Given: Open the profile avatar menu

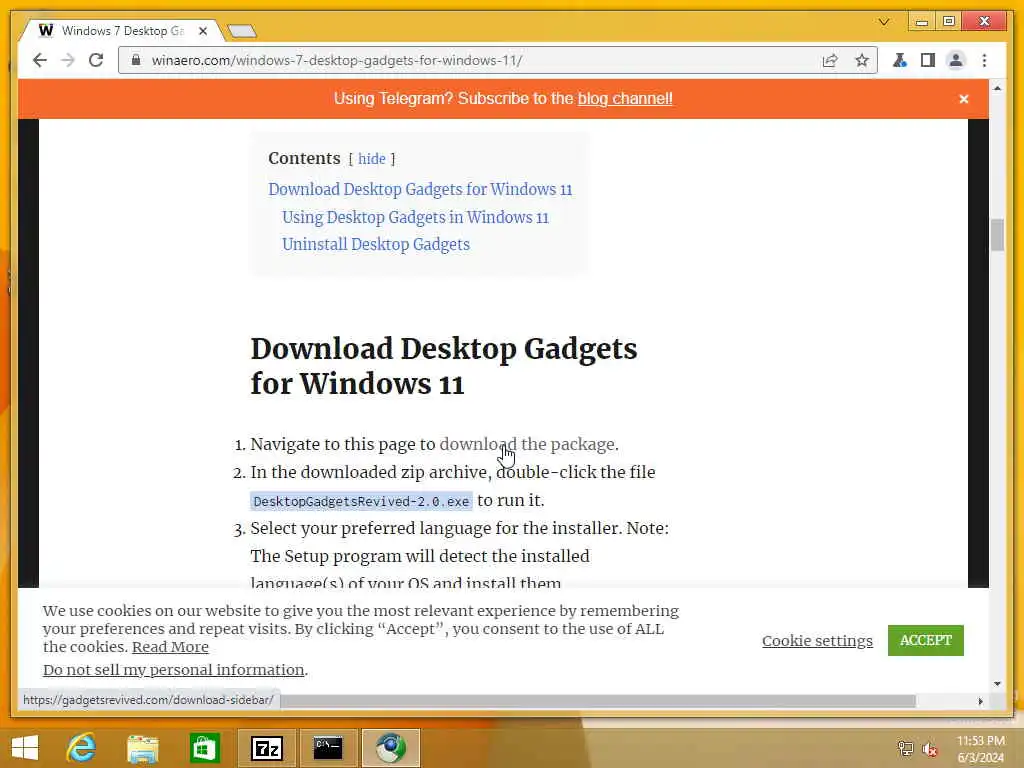Looking at the screenshot, I should tap(956, 61).
